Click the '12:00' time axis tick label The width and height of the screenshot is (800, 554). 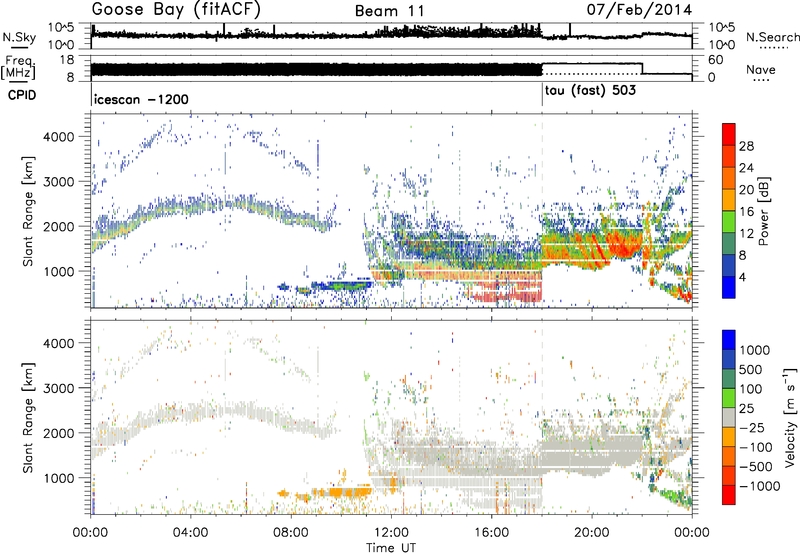(391, 533)
